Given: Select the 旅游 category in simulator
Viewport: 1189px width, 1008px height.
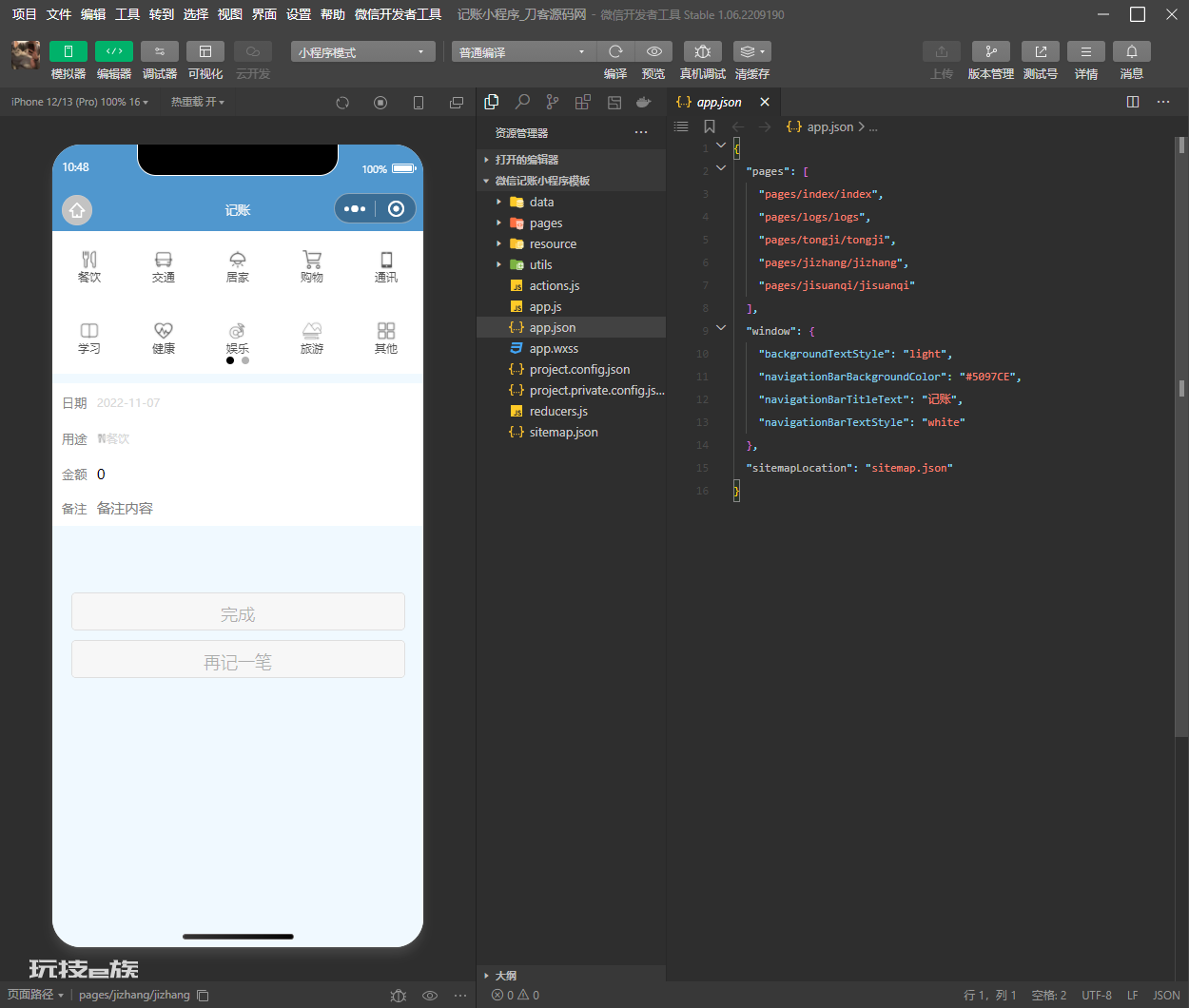Looking at the screenshot, I should pyautogui.click(x=312, y=338).
